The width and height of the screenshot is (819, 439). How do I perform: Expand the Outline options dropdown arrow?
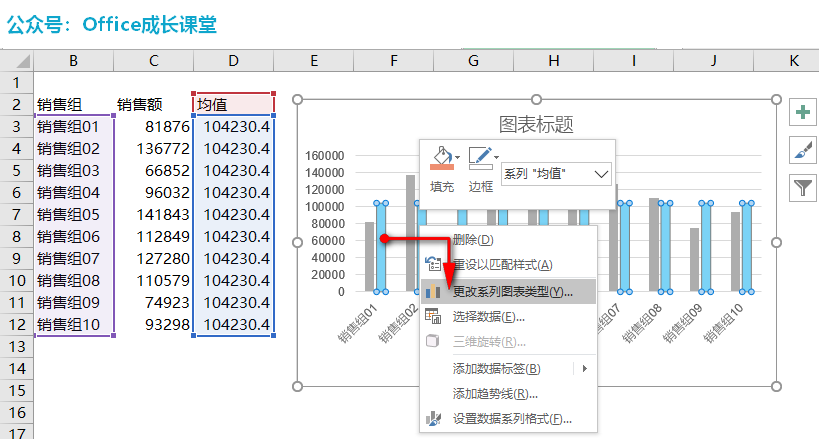pos(496,157)
